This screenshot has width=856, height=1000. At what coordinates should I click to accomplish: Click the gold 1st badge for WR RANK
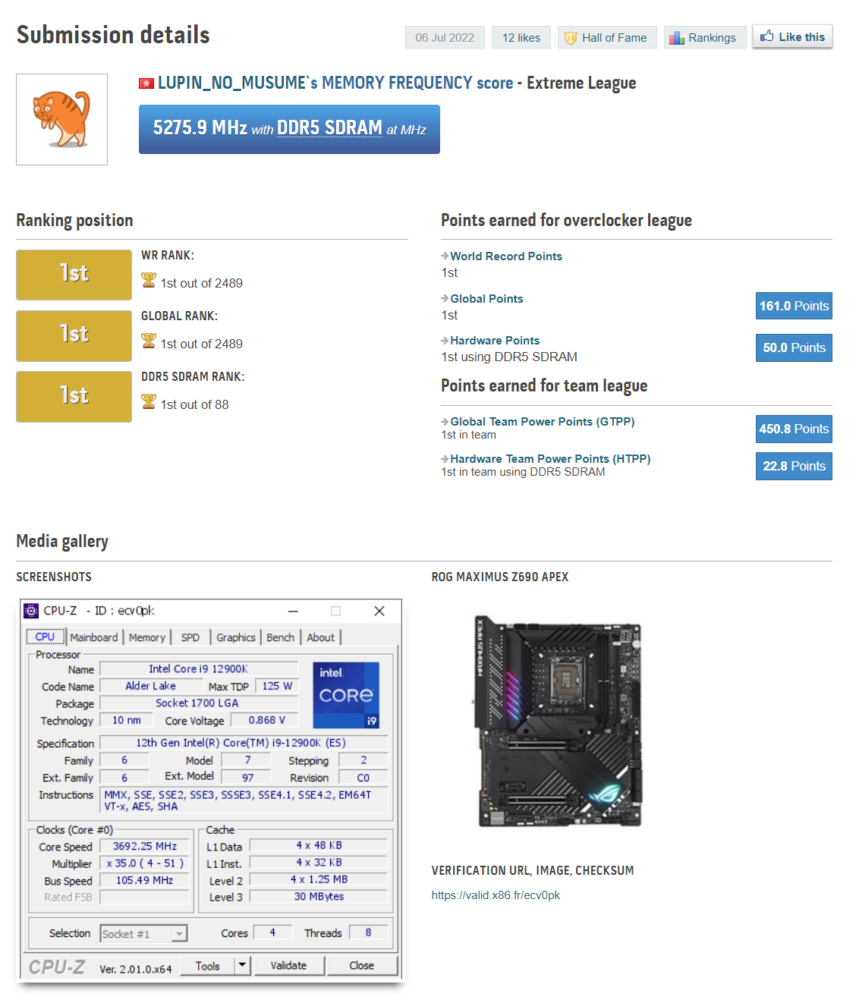(x=74, y=274)
